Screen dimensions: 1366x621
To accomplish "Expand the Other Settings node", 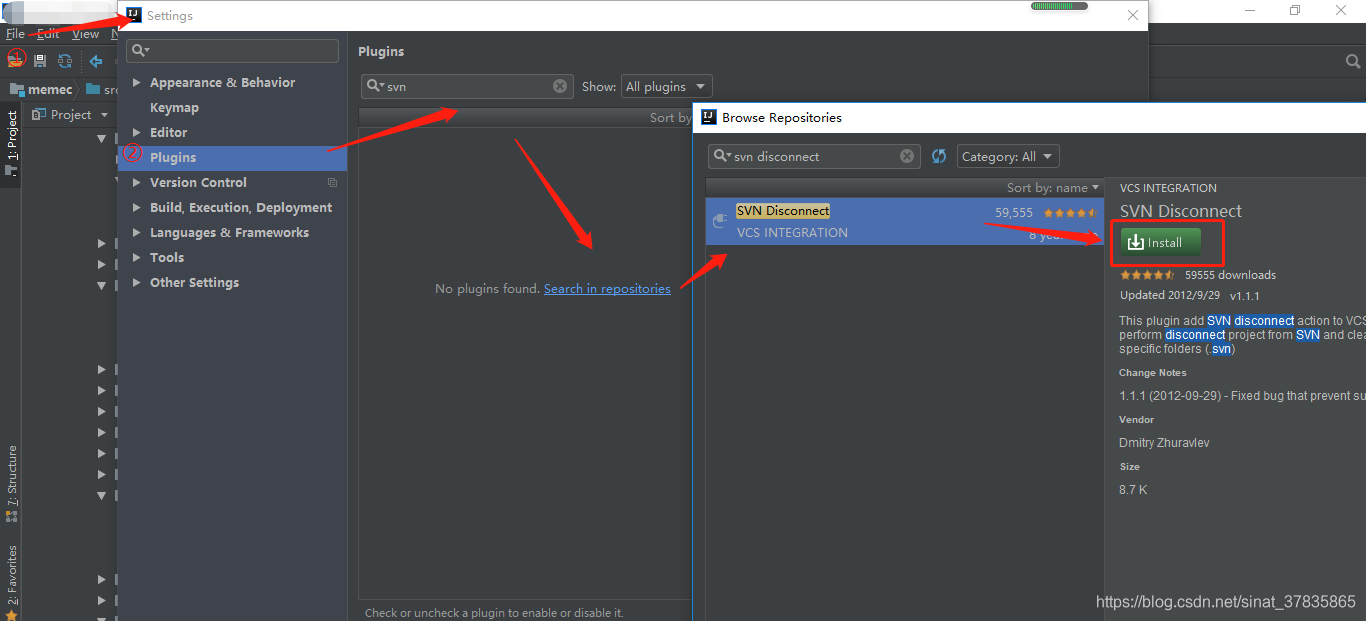I will click(x=137, y=282).
